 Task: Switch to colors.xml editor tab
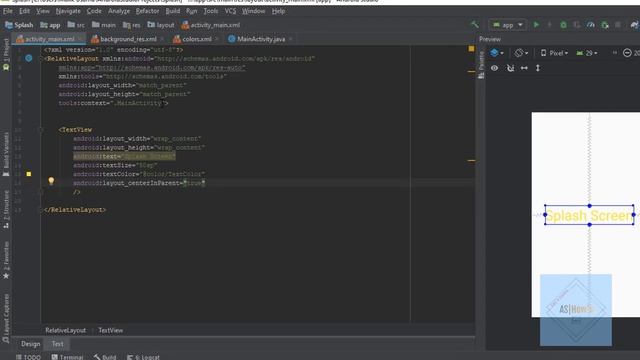tap(197, 39)
